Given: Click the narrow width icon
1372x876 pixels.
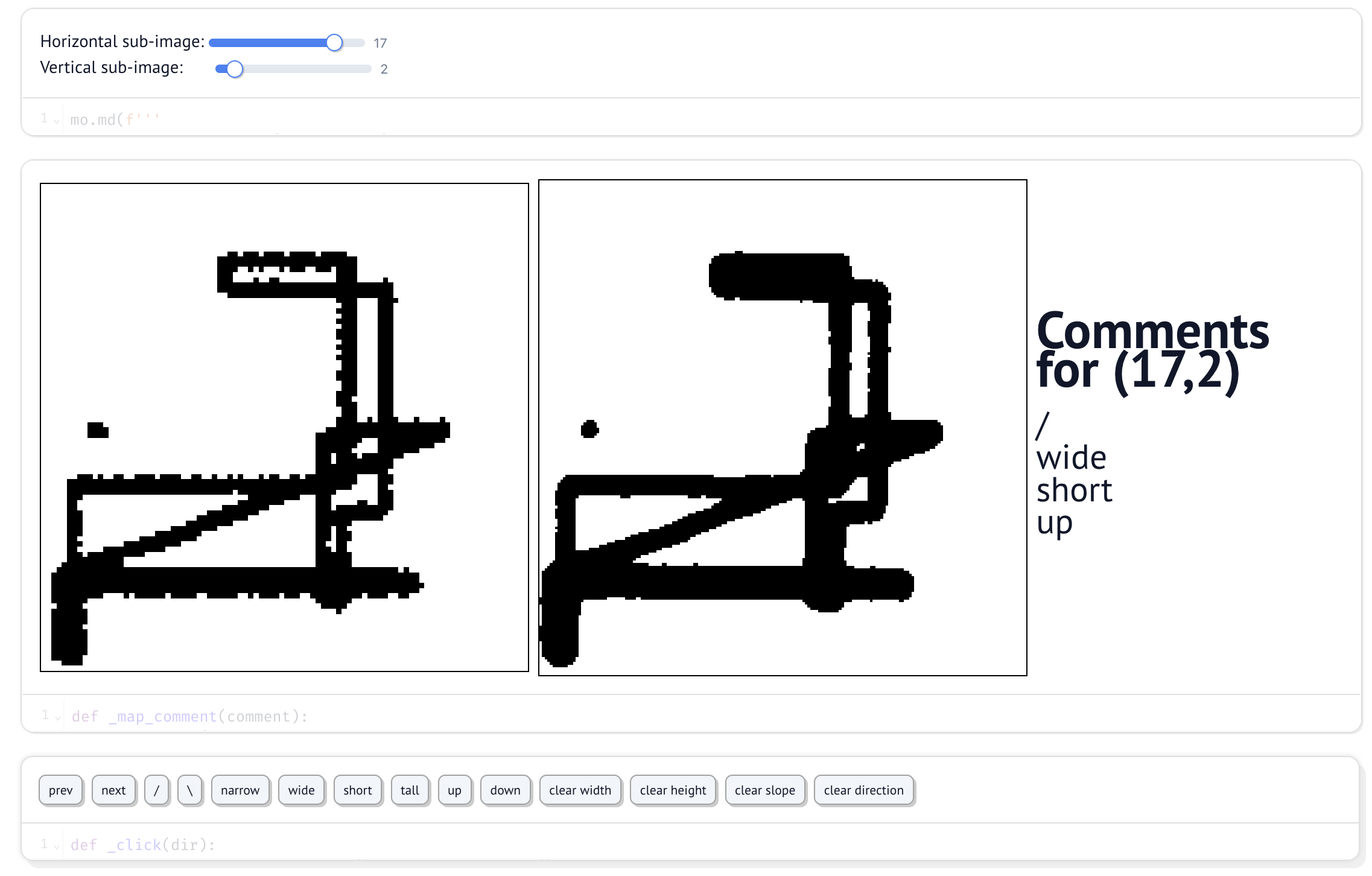Looking at the screenshot, I should coord(240,789).
